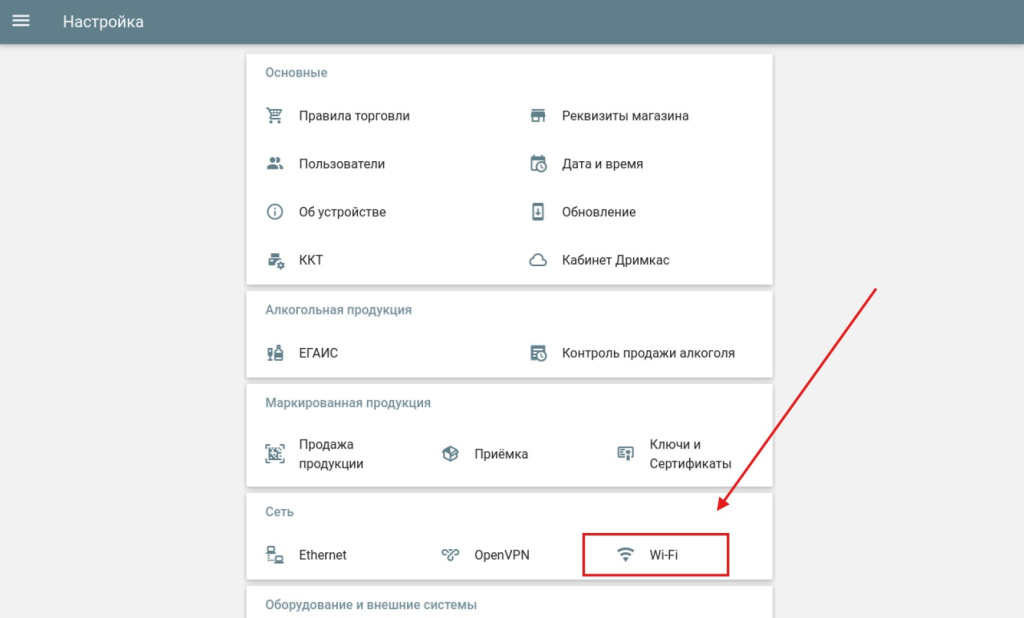Viewport: 1024px width, 618px height.
Task: Click the Правила торговли text label
Action: (x=355, y=115)
